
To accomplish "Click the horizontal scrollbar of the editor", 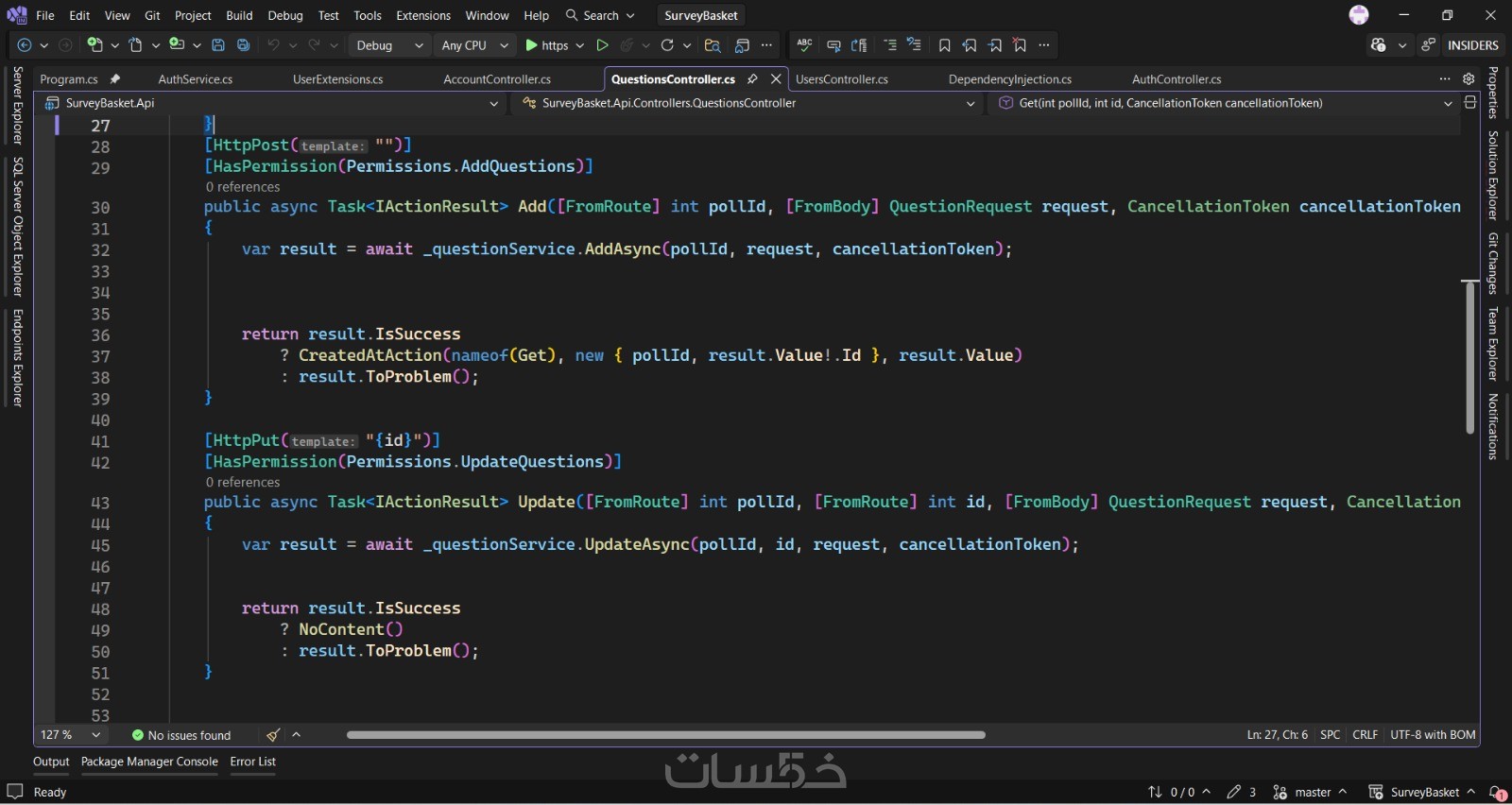I will pyautogui.click(x=665, y=735).
